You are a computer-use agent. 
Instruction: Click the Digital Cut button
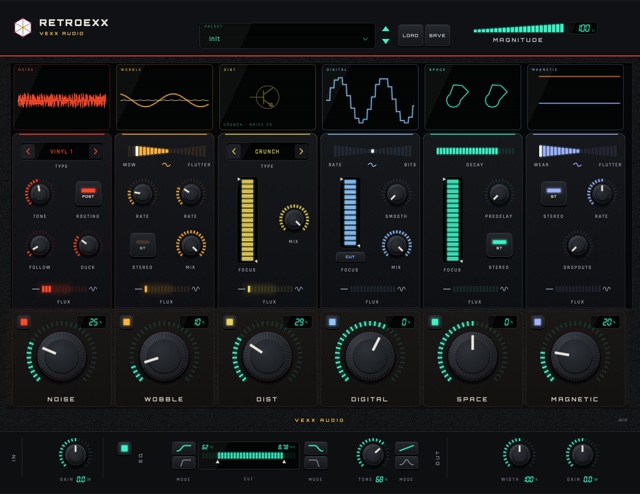(350, 257)
